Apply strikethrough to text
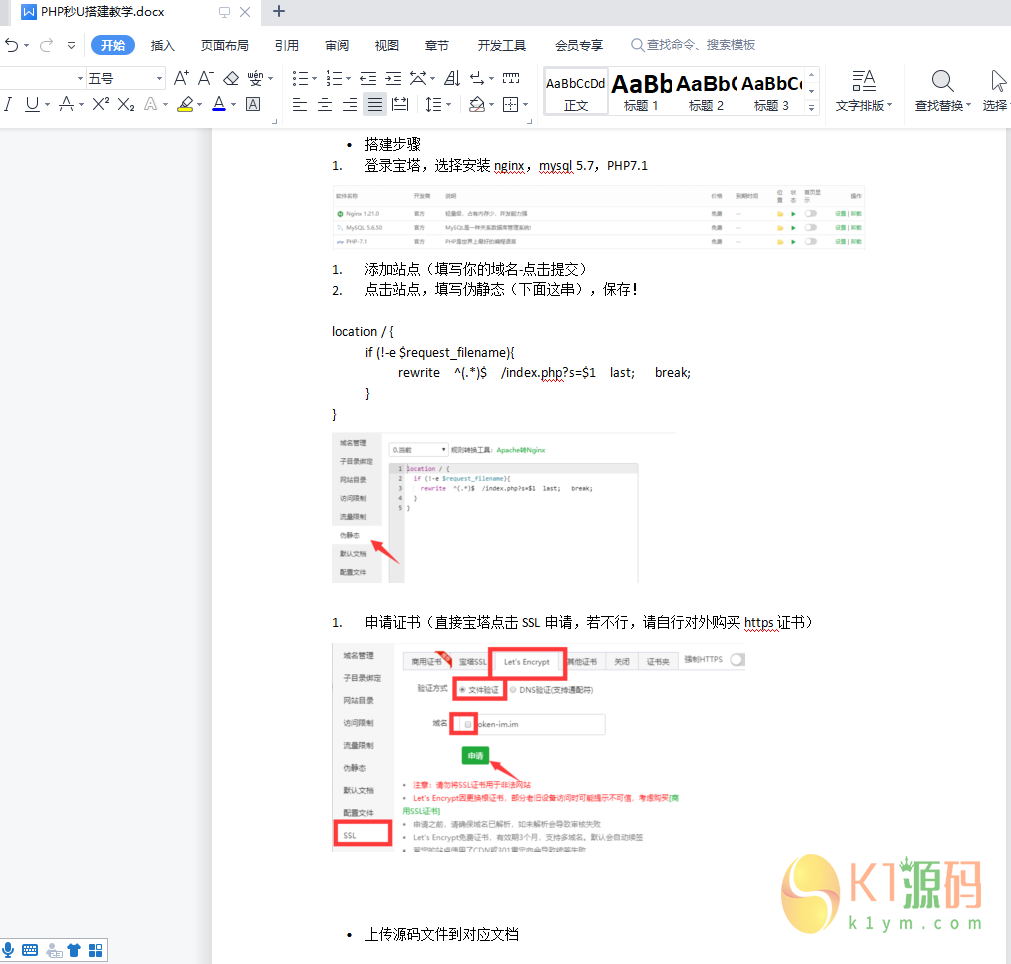The height and width of the screenshot is (964, 1011). [x=66, y=104]
